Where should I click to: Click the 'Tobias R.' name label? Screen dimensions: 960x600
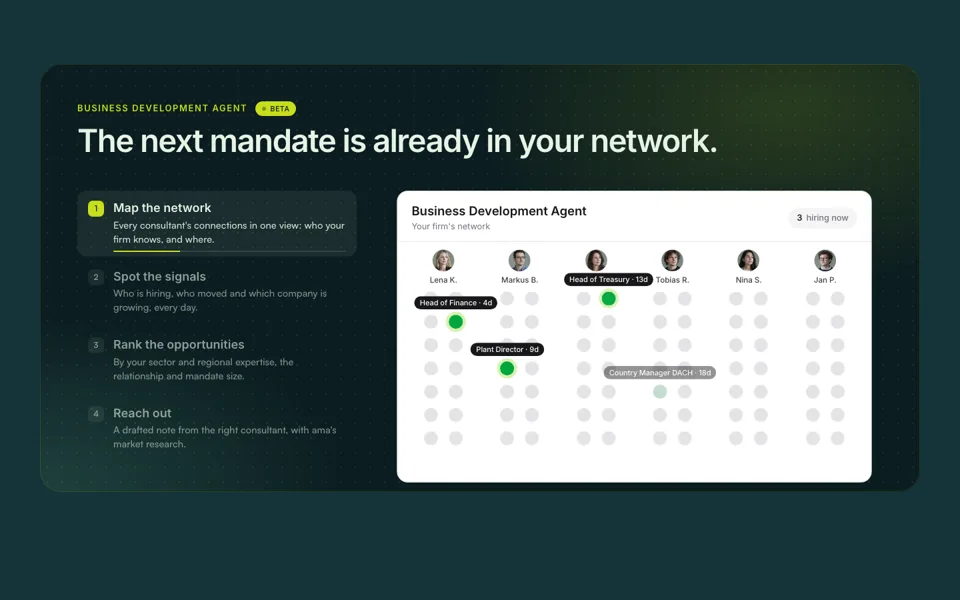pos(672,280)
